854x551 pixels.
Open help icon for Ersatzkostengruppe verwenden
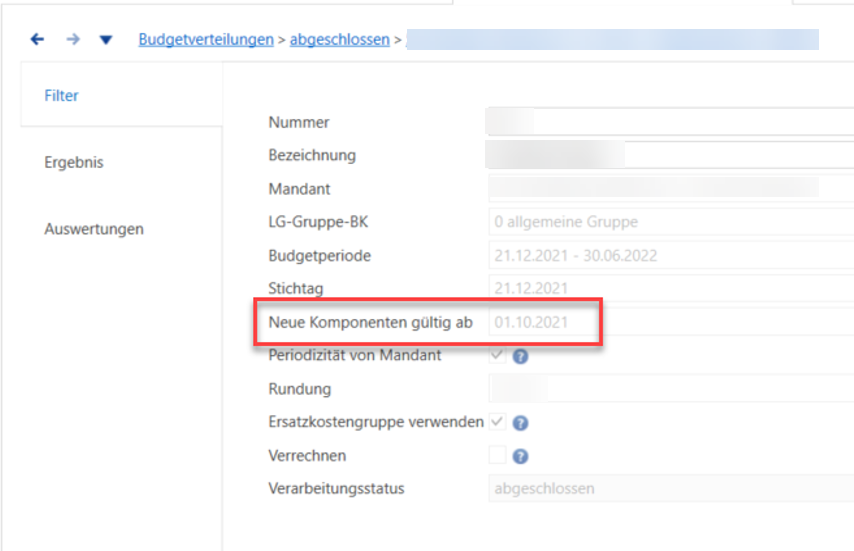521,423
